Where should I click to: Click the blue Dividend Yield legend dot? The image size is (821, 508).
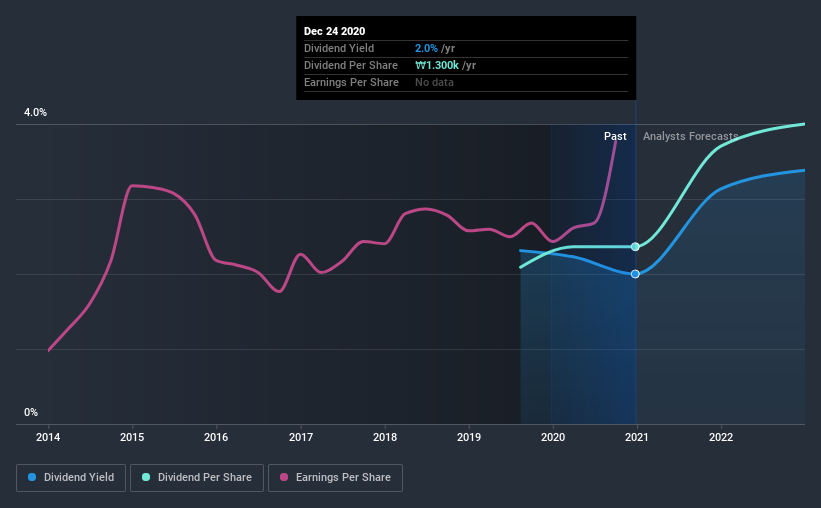[x=32, y=477]
